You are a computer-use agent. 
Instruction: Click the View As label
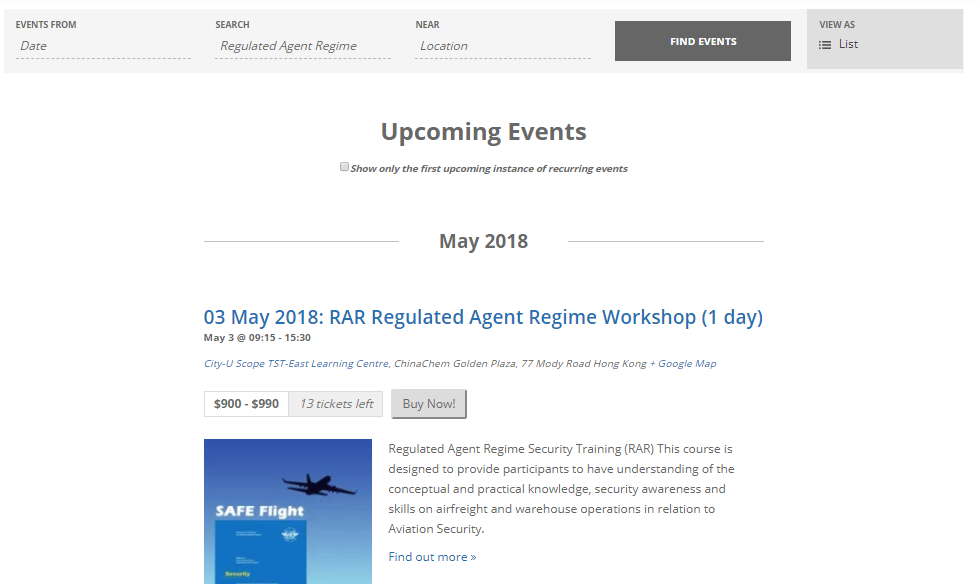[837, 25]
